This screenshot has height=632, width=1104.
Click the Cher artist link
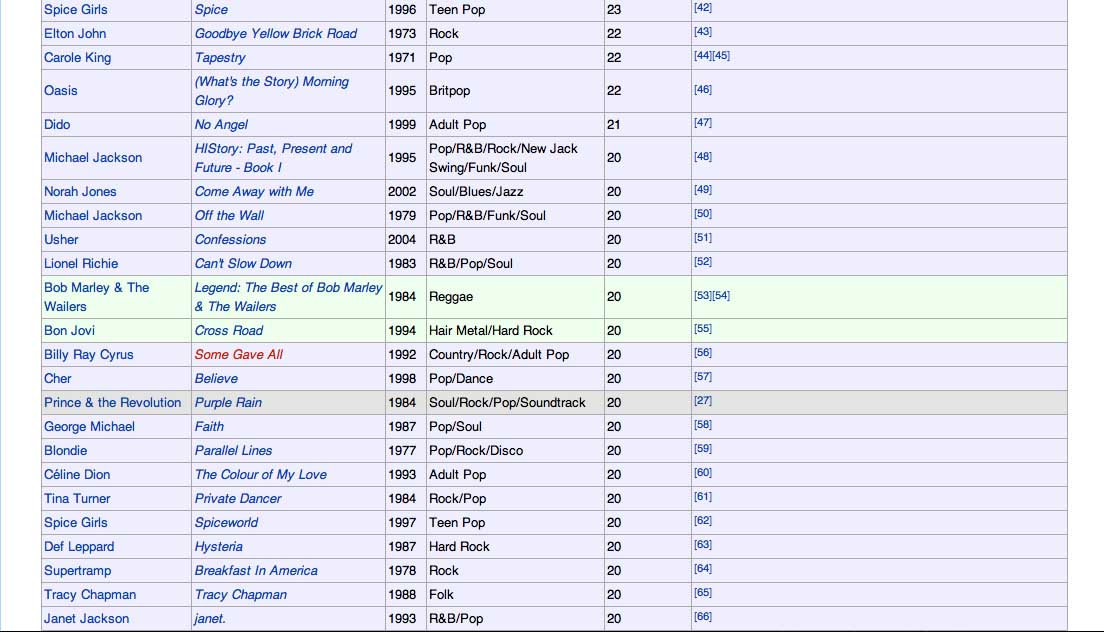tap(58, 379)
